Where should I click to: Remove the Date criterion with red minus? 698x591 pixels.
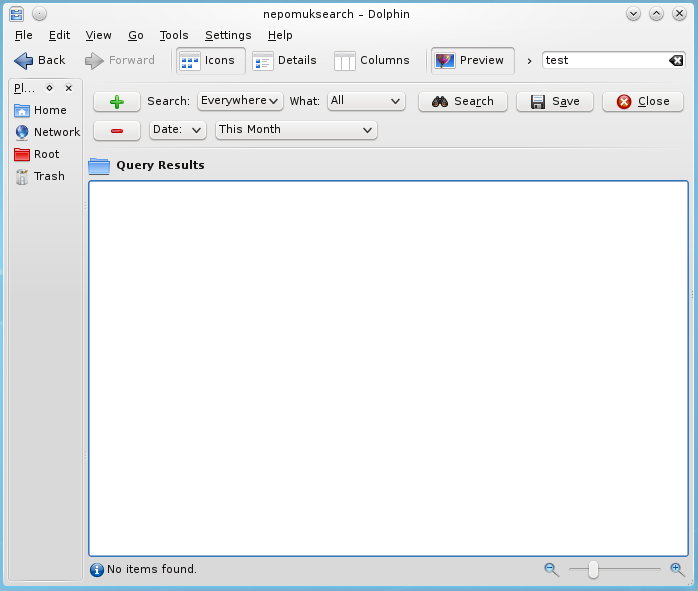pyautogui.click(x=117, y=131)
